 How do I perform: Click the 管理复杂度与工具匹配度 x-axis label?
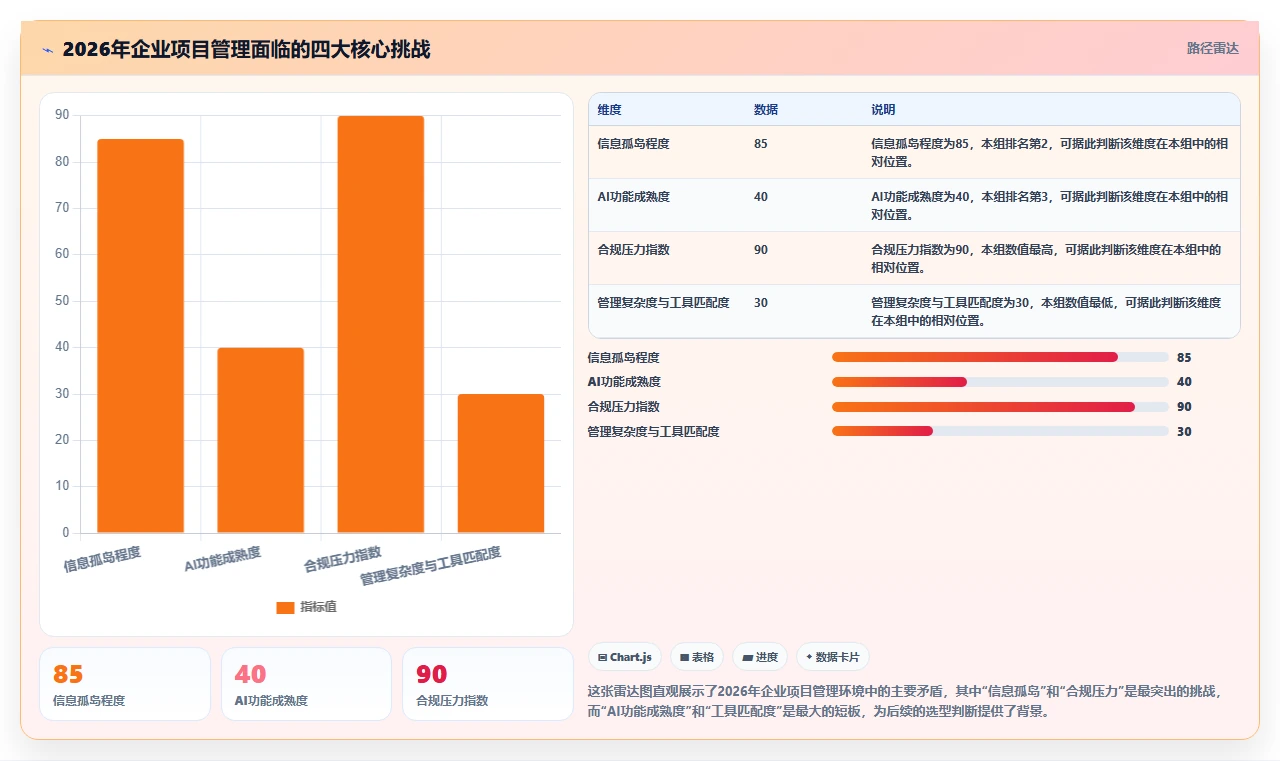pyautogui.click(x=431, y=566)
